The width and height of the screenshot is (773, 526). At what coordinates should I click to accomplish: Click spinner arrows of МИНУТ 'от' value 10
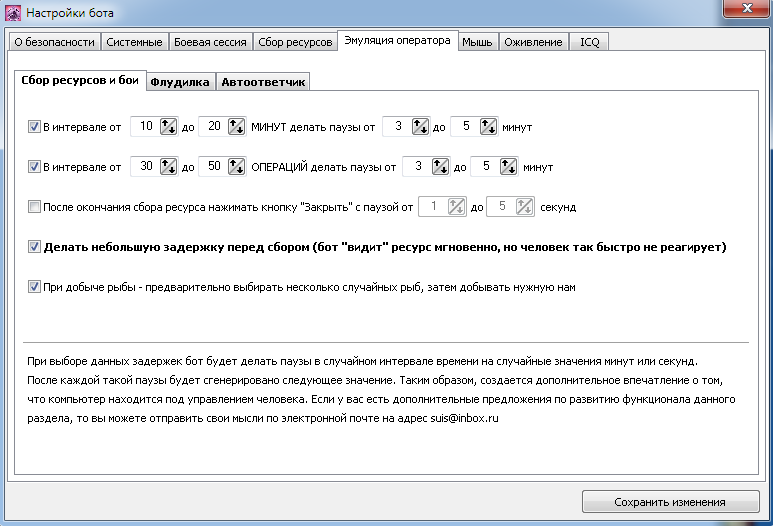tap(168, 127)
